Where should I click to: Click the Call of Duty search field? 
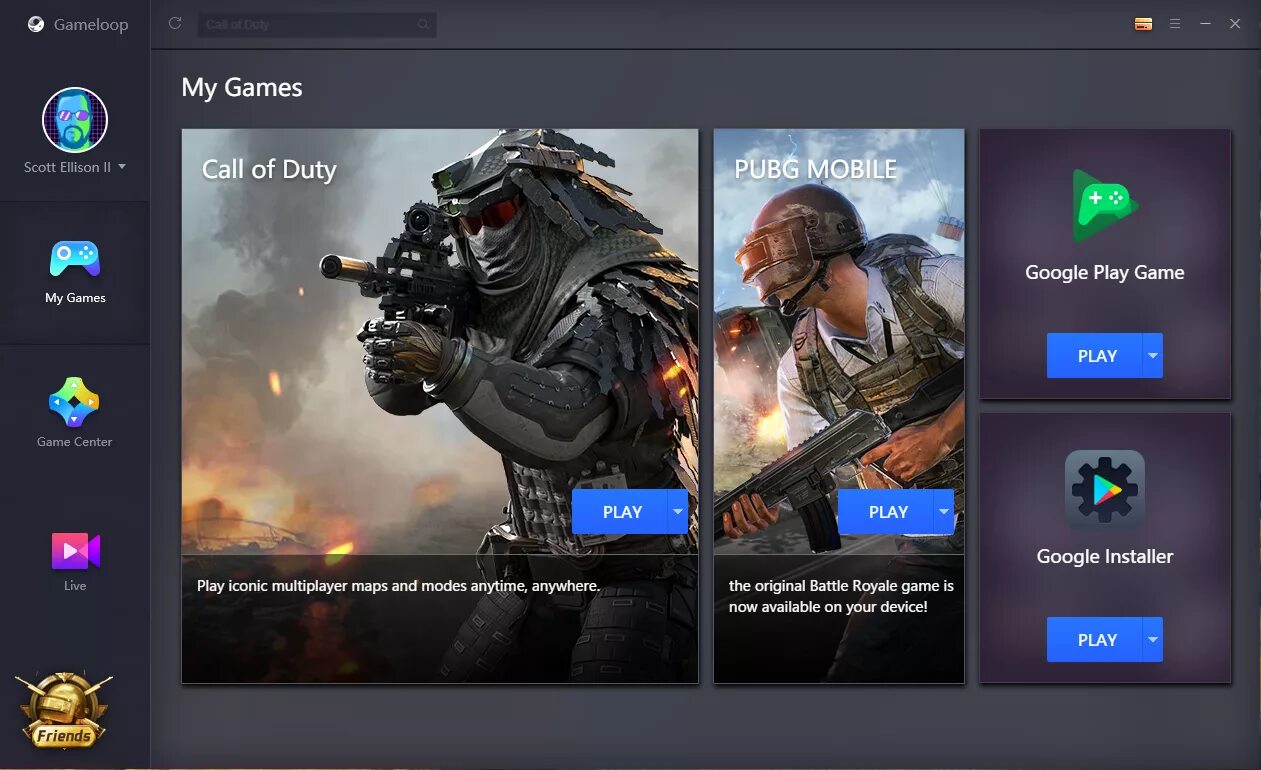(317, 24)
